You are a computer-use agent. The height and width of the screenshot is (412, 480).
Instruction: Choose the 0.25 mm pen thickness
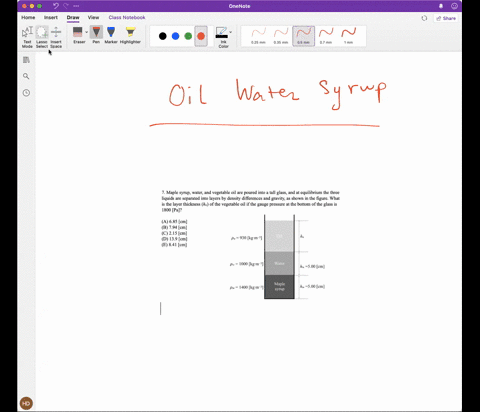(258, 36)
